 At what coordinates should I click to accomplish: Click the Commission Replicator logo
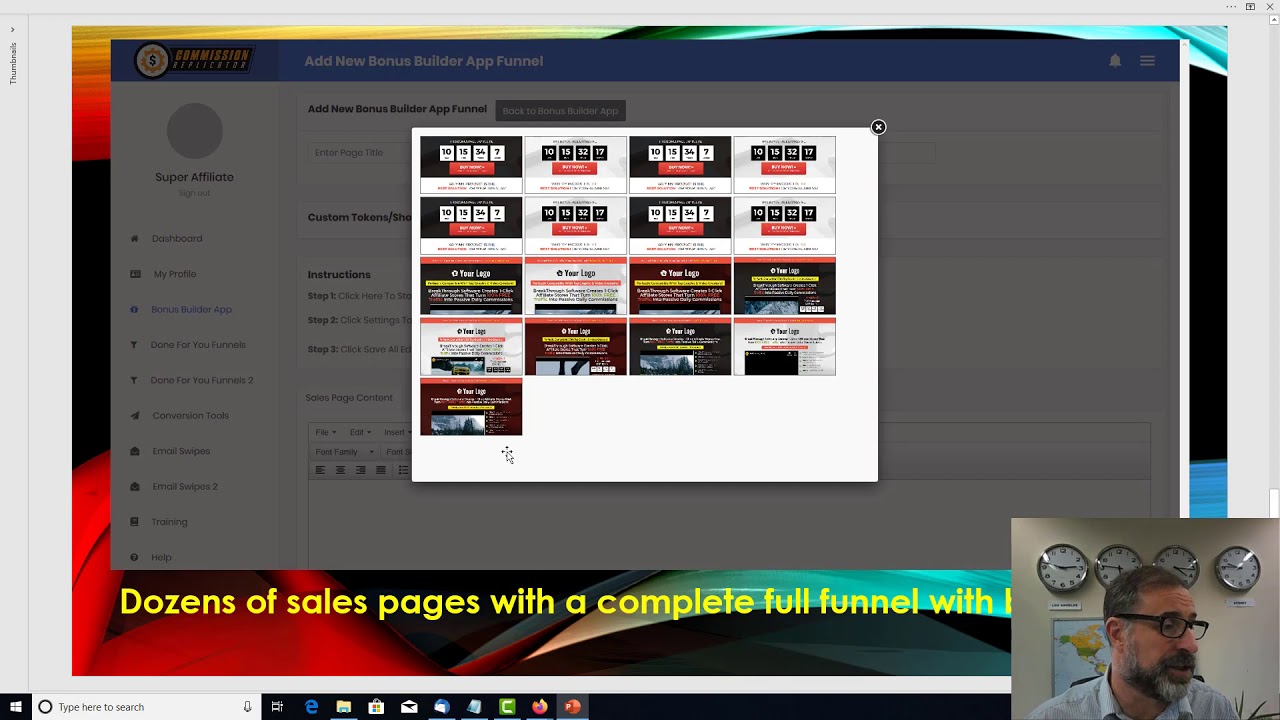[194, 61]
